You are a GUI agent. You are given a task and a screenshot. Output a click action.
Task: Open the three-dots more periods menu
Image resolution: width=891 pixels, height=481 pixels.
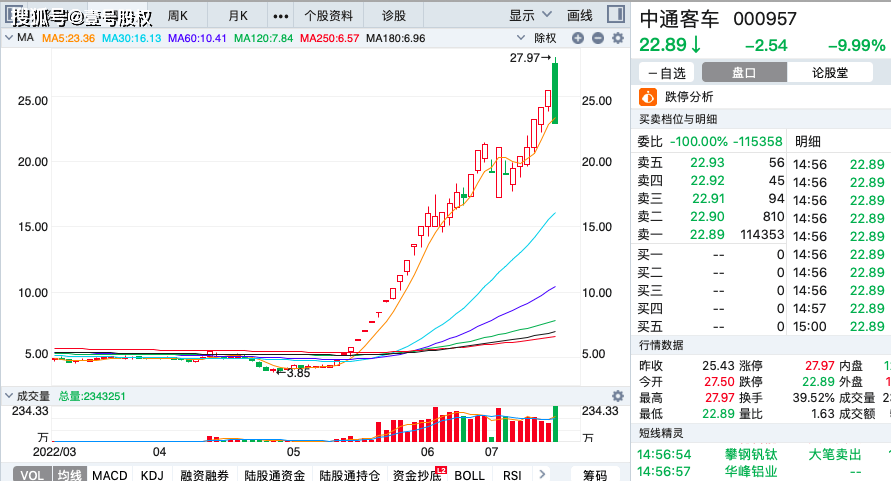(x=281, y=16)
